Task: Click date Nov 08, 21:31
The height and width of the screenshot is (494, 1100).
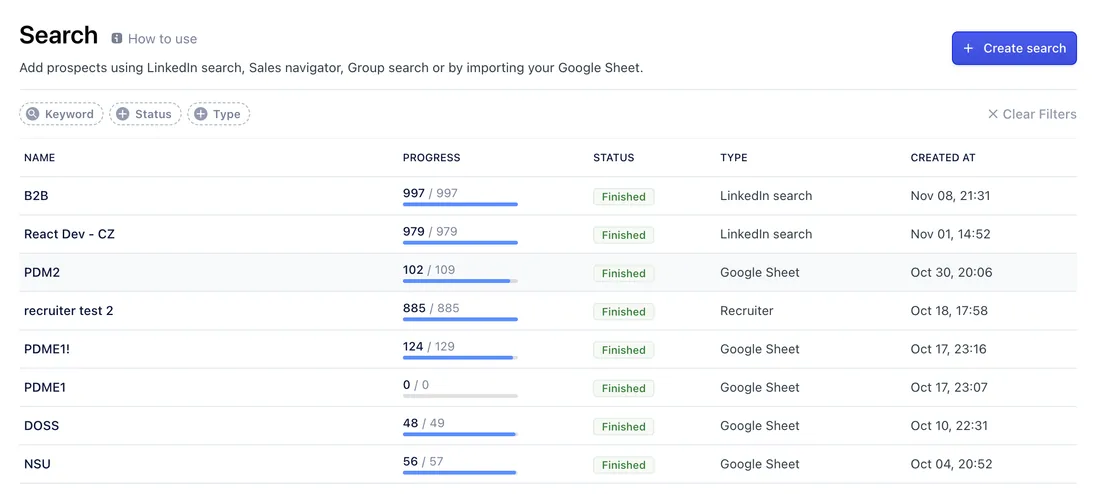Action: (x=951, y=196)
